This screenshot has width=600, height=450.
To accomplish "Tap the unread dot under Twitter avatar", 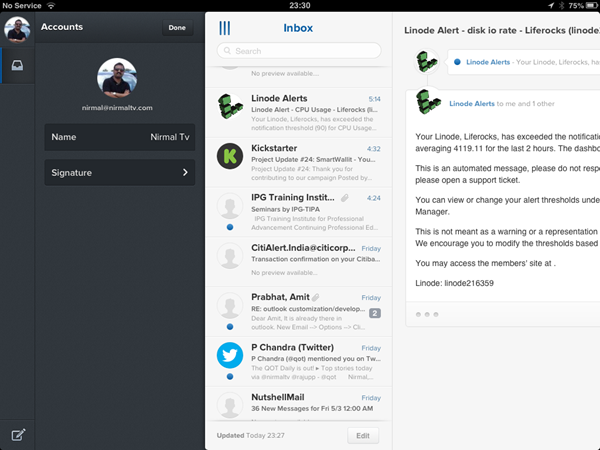I will [x=230, y=377].
